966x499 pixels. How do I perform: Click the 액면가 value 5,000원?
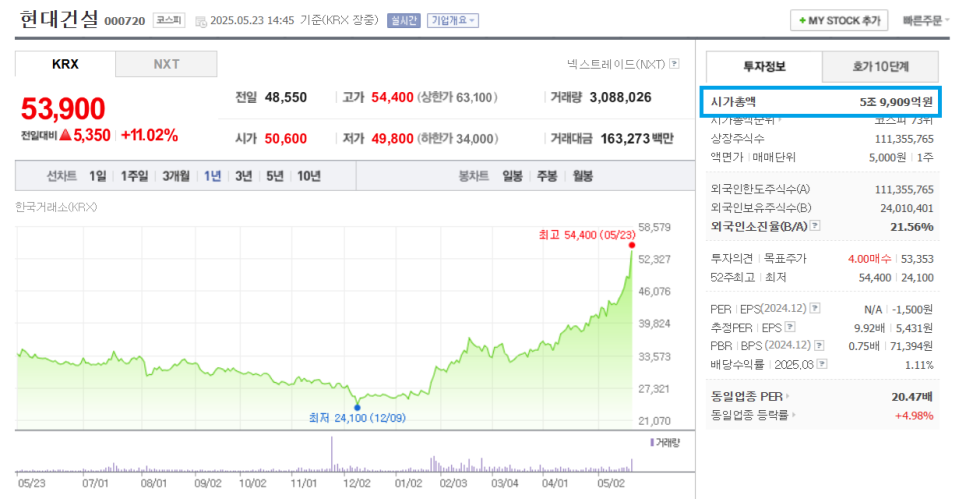(887, 157)
